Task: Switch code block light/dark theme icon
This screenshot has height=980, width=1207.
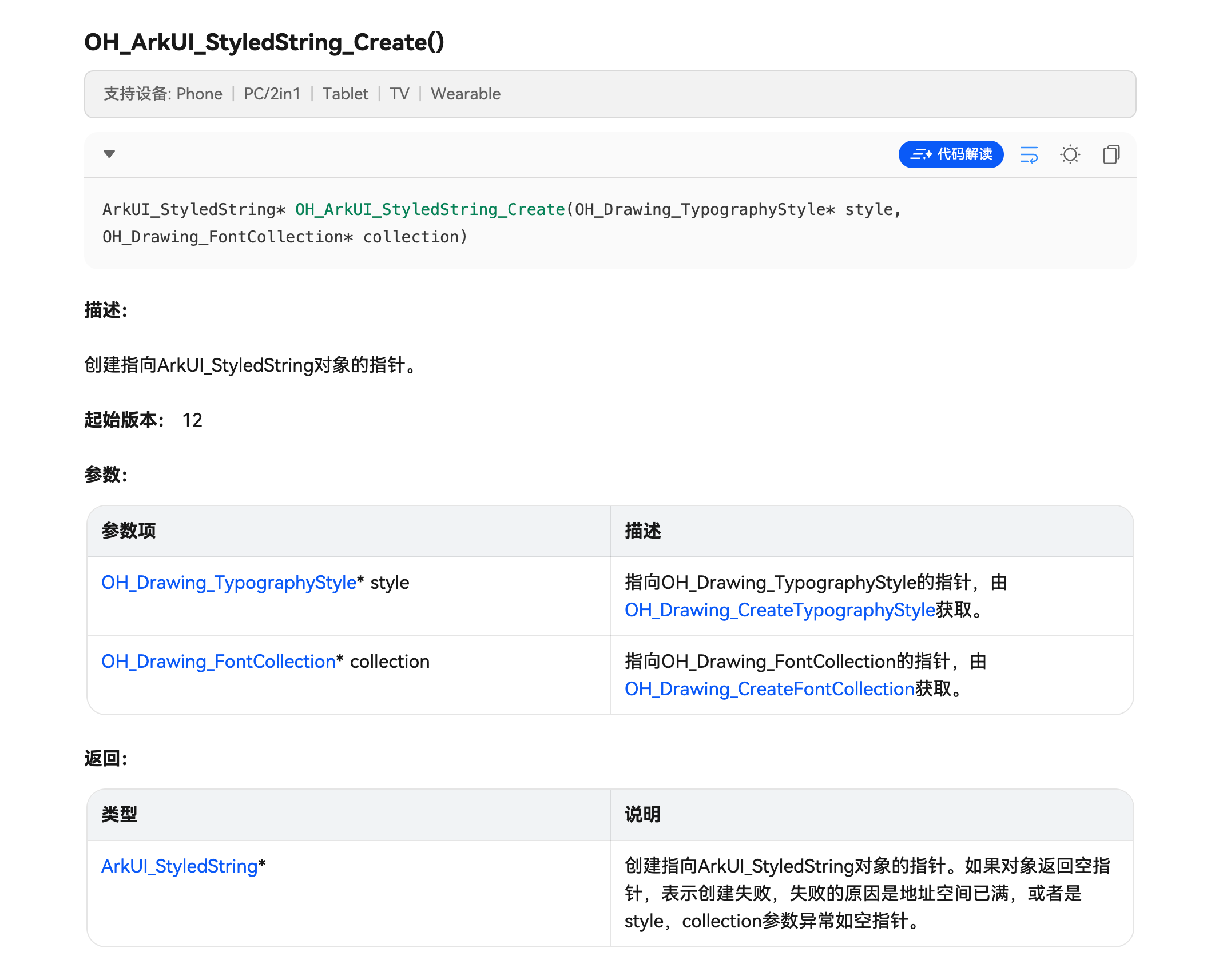Action: point(1070,154)
